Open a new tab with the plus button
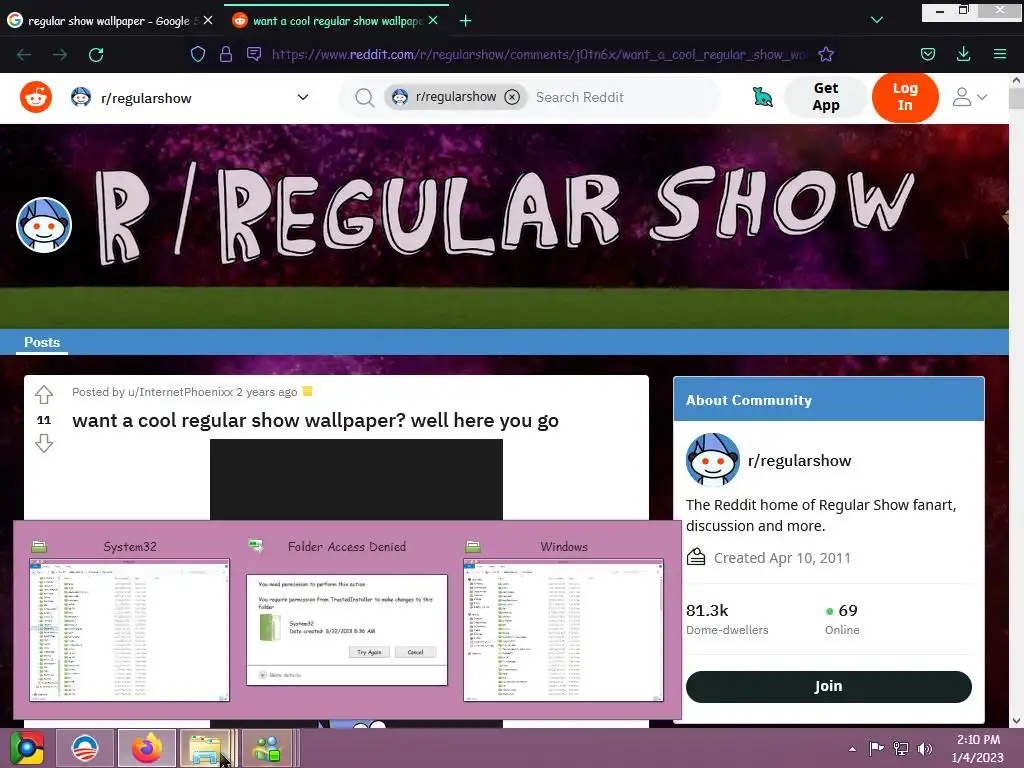Screen dimensions: 1024x768 tap(465, 21)
